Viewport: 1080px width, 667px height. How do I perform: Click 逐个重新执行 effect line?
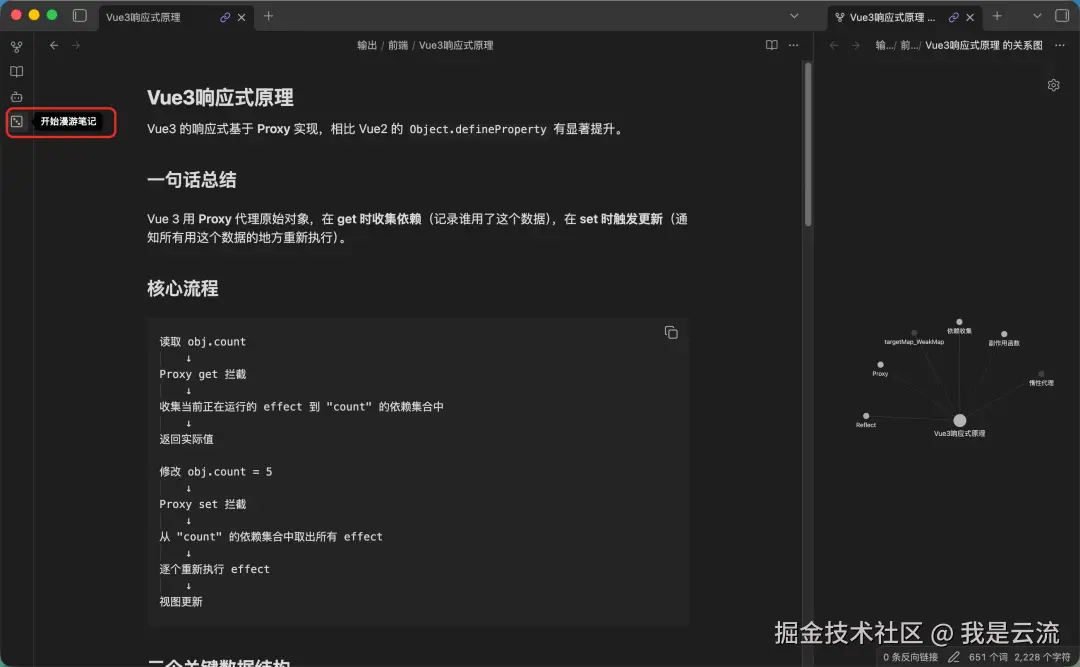(214, 569)
